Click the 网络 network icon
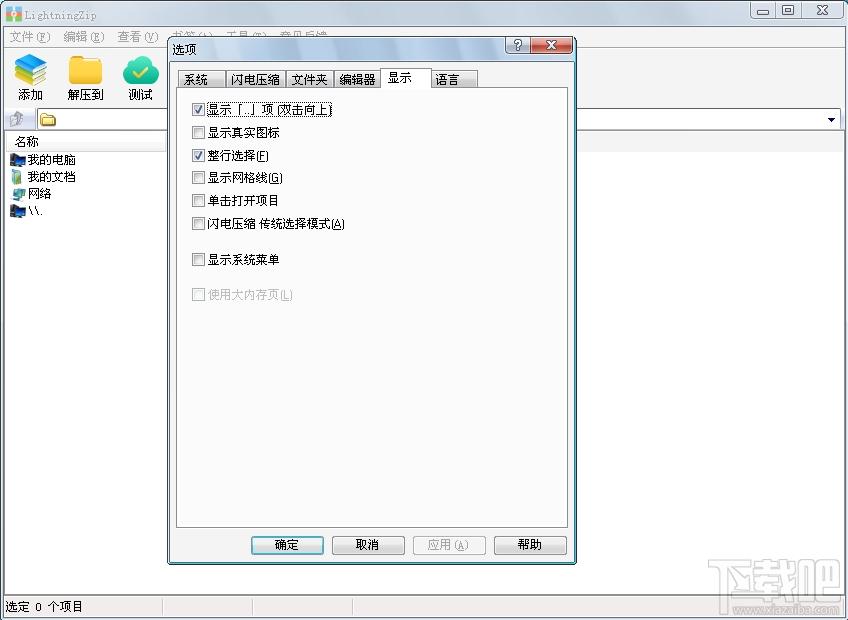 tap(18, 194)
